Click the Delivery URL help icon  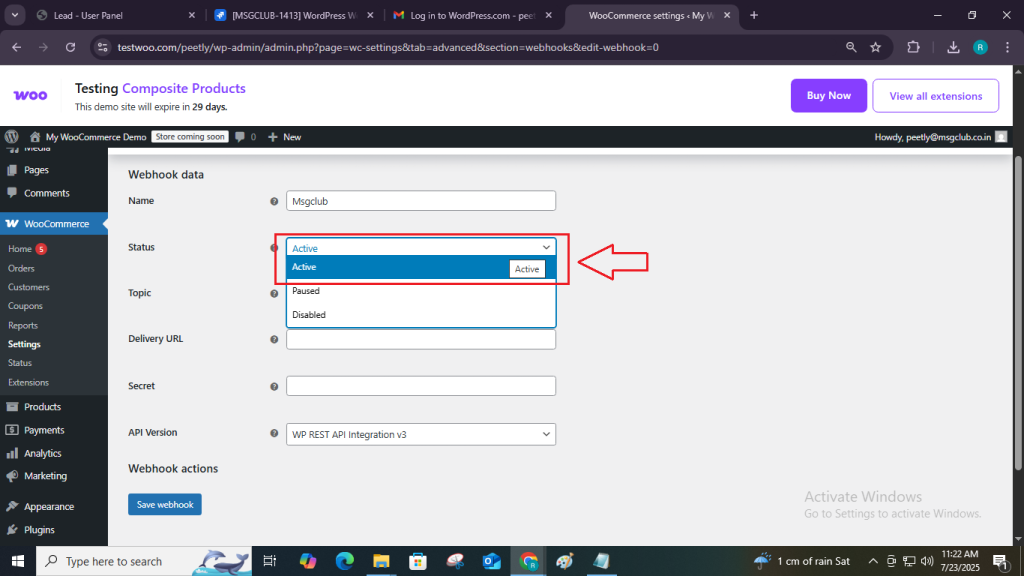pos(274,339)
